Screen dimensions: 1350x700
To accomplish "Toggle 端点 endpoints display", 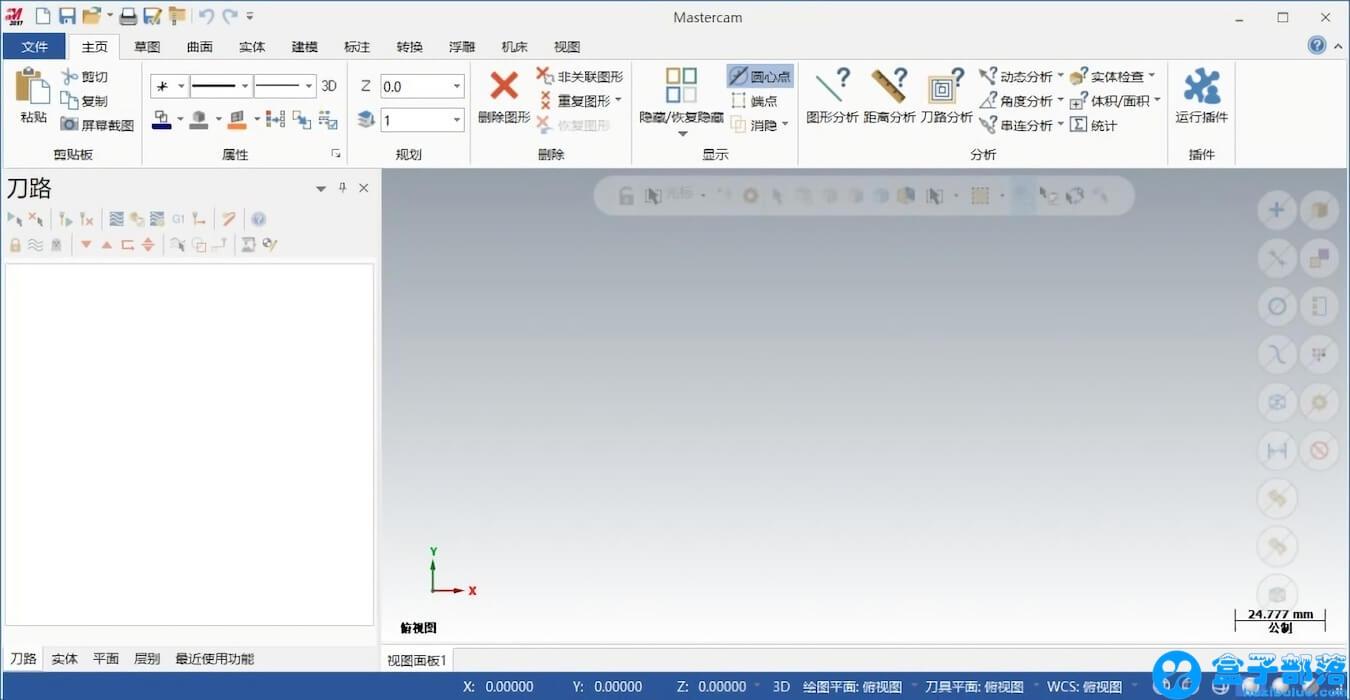I will [754, 100].
